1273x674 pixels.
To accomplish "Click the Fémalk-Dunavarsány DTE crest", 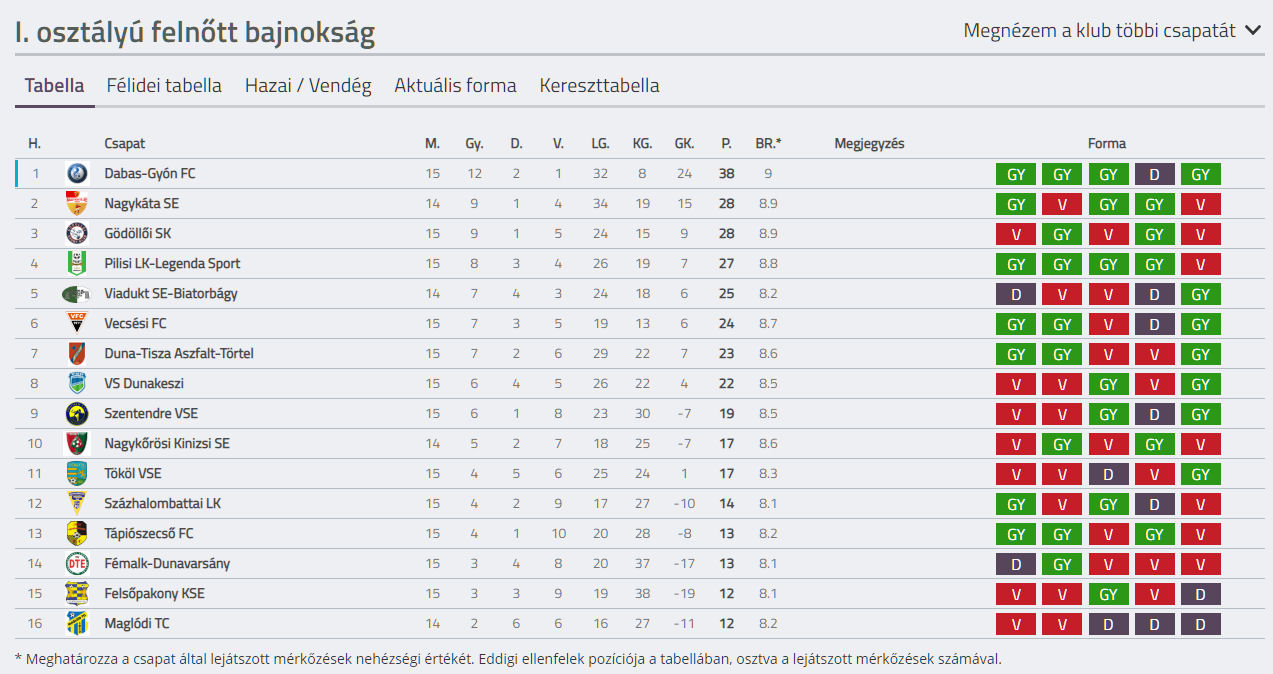I will [x=77, y=563].
